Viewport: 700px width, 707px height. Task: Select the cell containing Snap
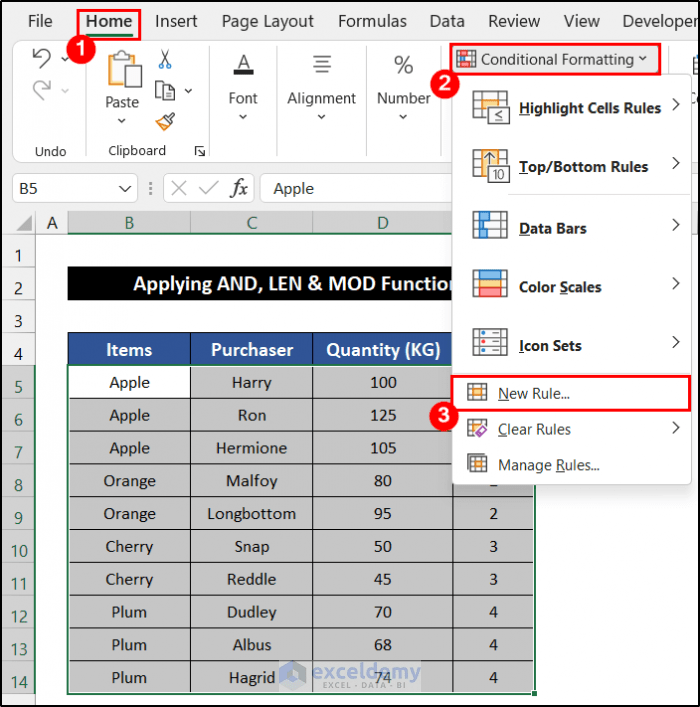252,546
